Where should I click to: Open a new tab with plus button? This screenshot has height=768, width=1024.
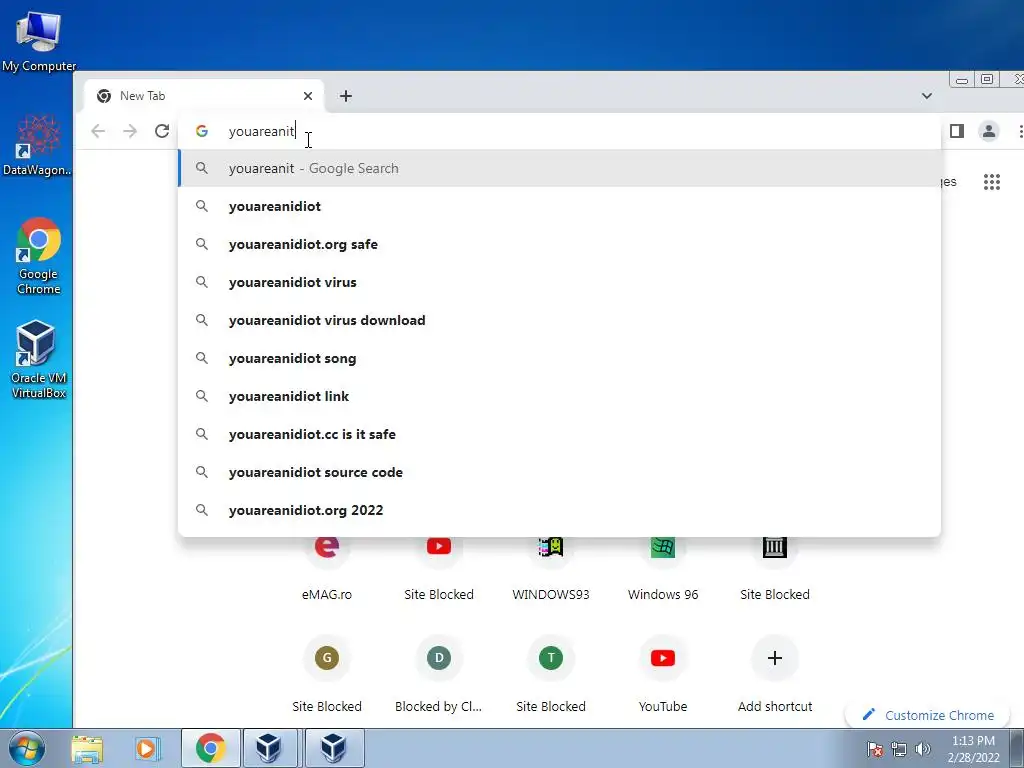tap(345, 96)
